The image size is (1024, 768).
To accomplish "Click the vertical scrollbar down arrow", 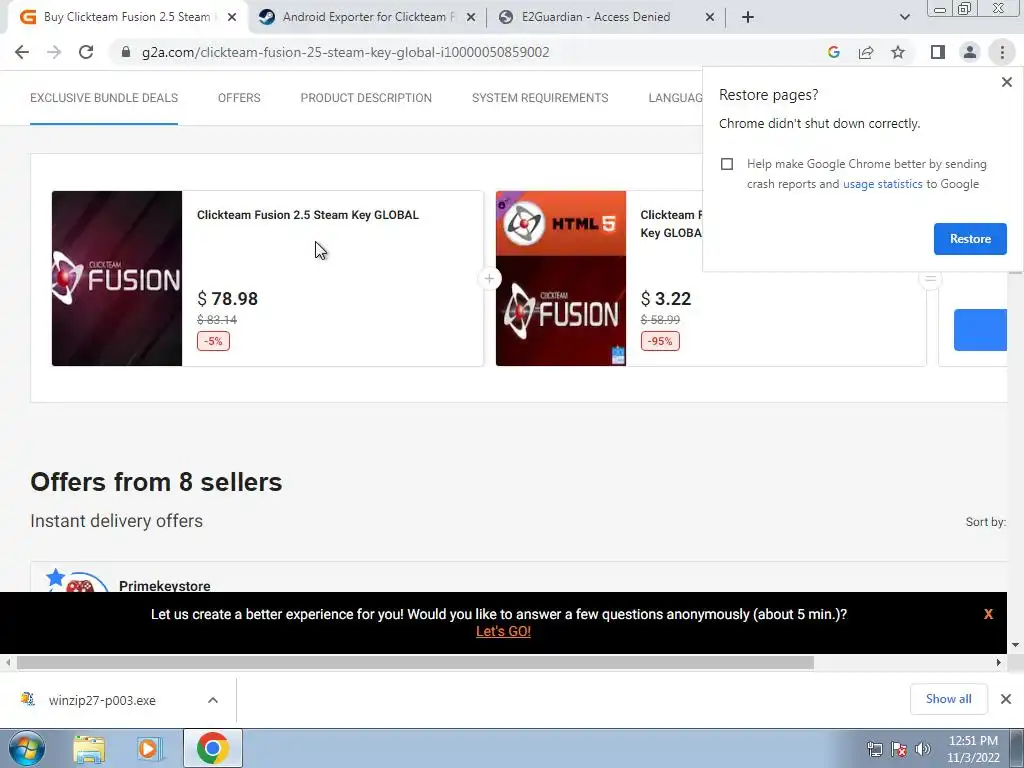I will (x=1016, y=645).
